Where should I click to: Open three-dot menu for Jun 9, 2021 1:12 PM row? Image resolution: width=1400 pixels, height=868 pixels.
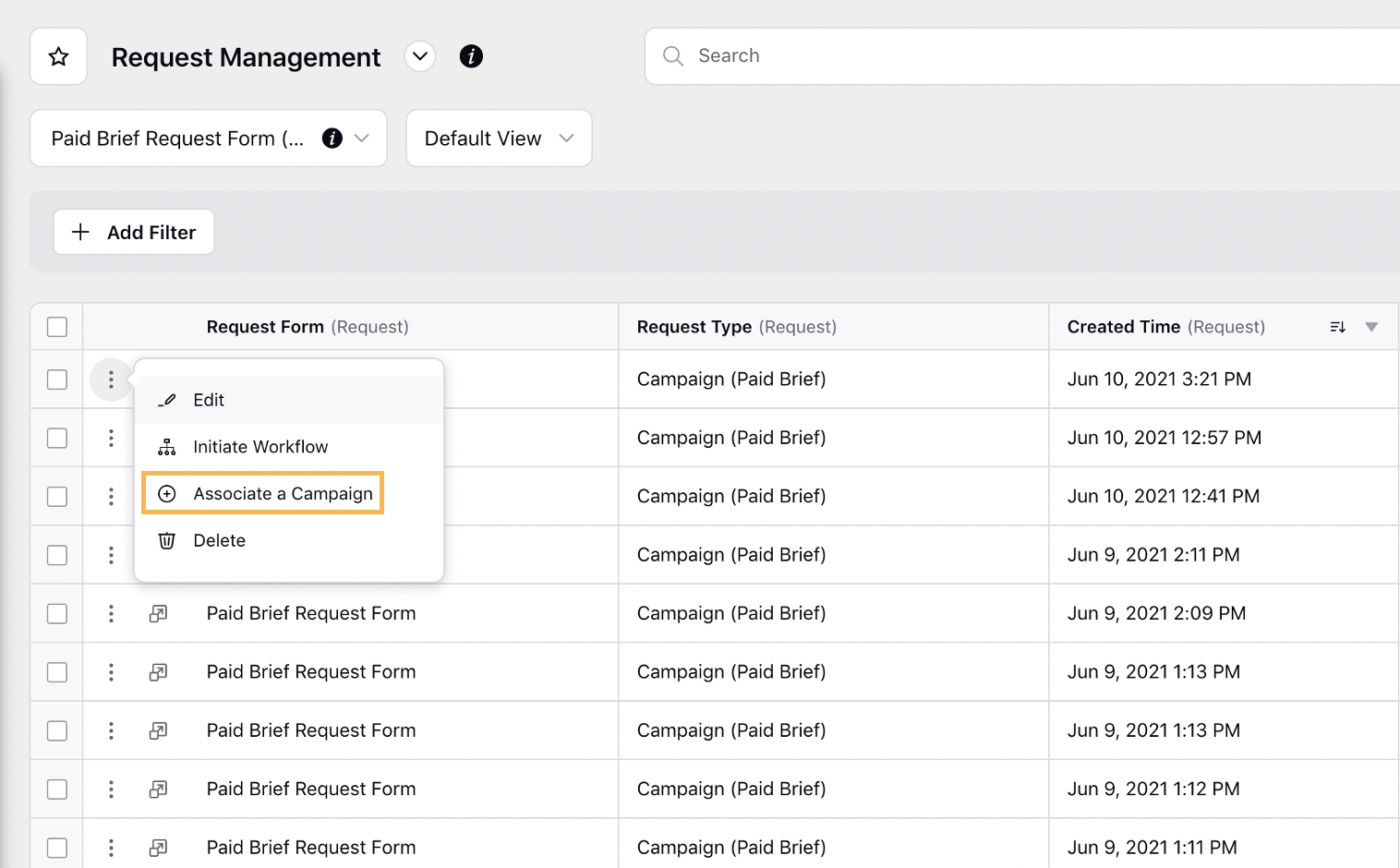coord(111,790)
